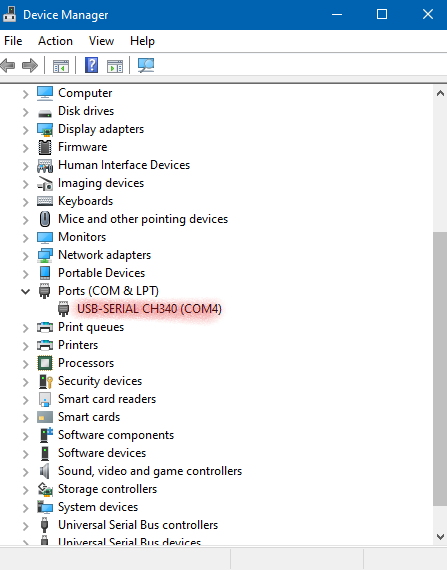Select Mice and other pointing devices
Image resolution: width=447 pixels, height=570 pixels.
point(143,219)
